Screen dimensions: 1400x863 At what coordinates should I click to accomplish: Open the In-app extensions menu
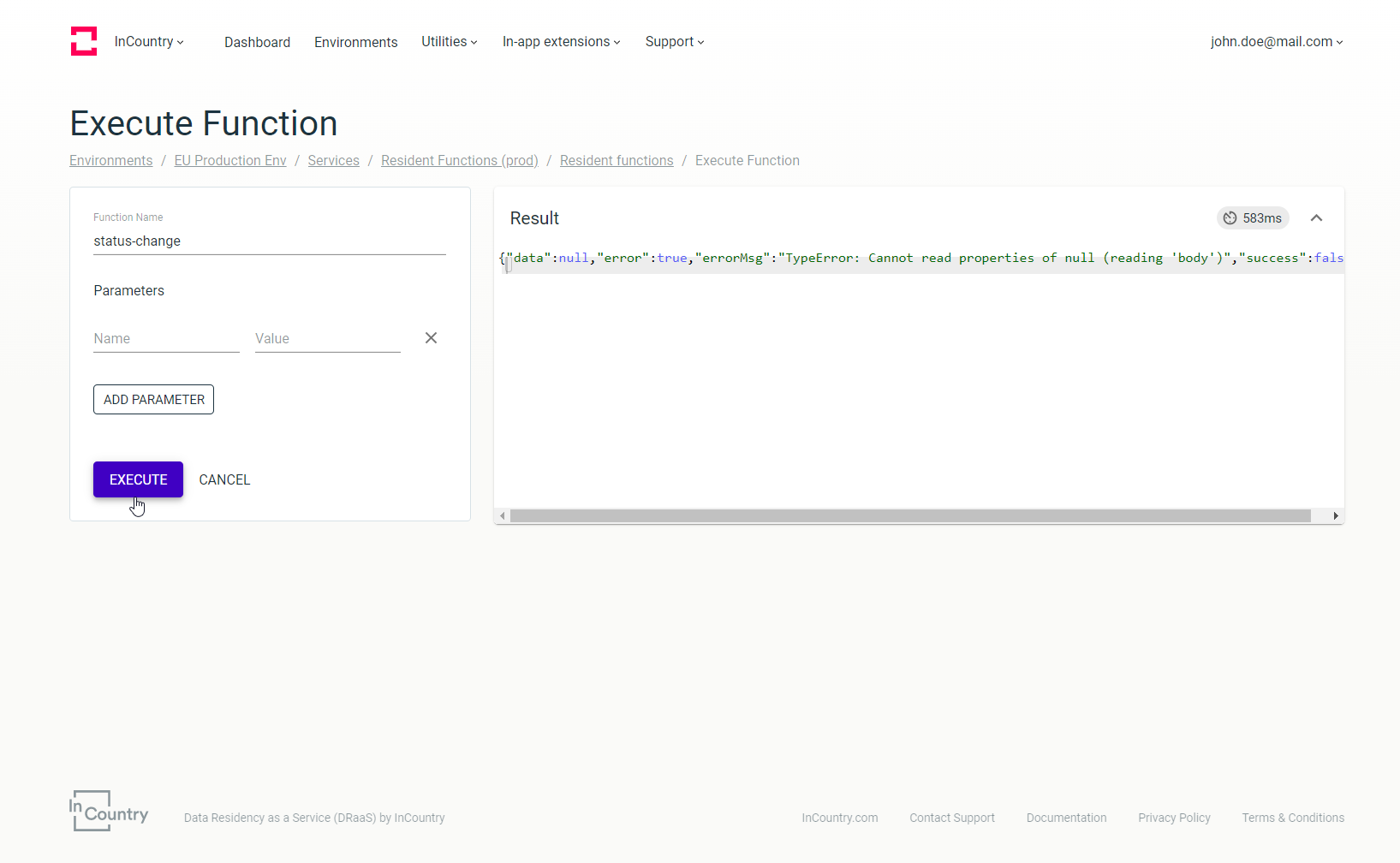(561, 42)
